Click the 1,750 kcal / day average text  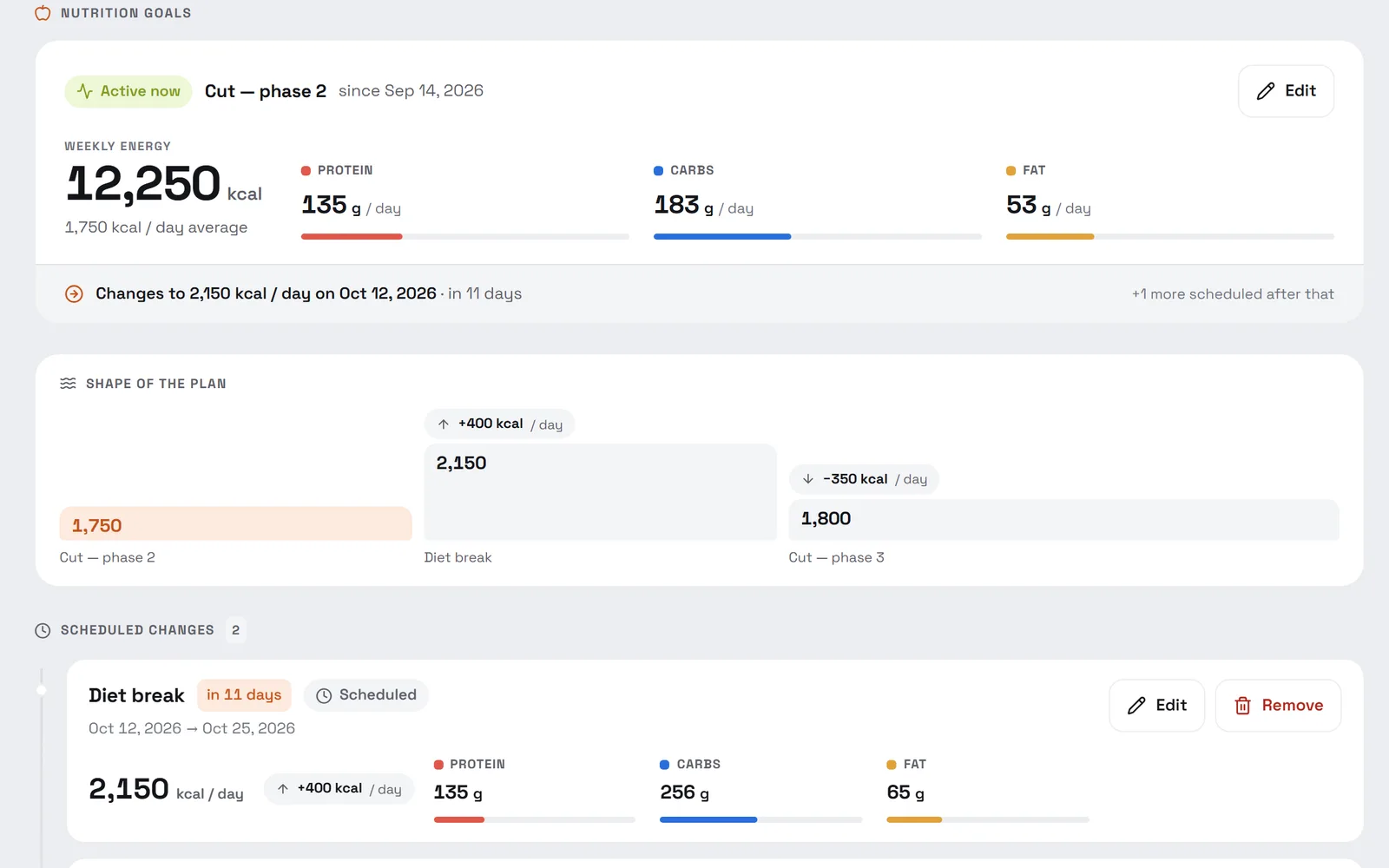(156, 227)
